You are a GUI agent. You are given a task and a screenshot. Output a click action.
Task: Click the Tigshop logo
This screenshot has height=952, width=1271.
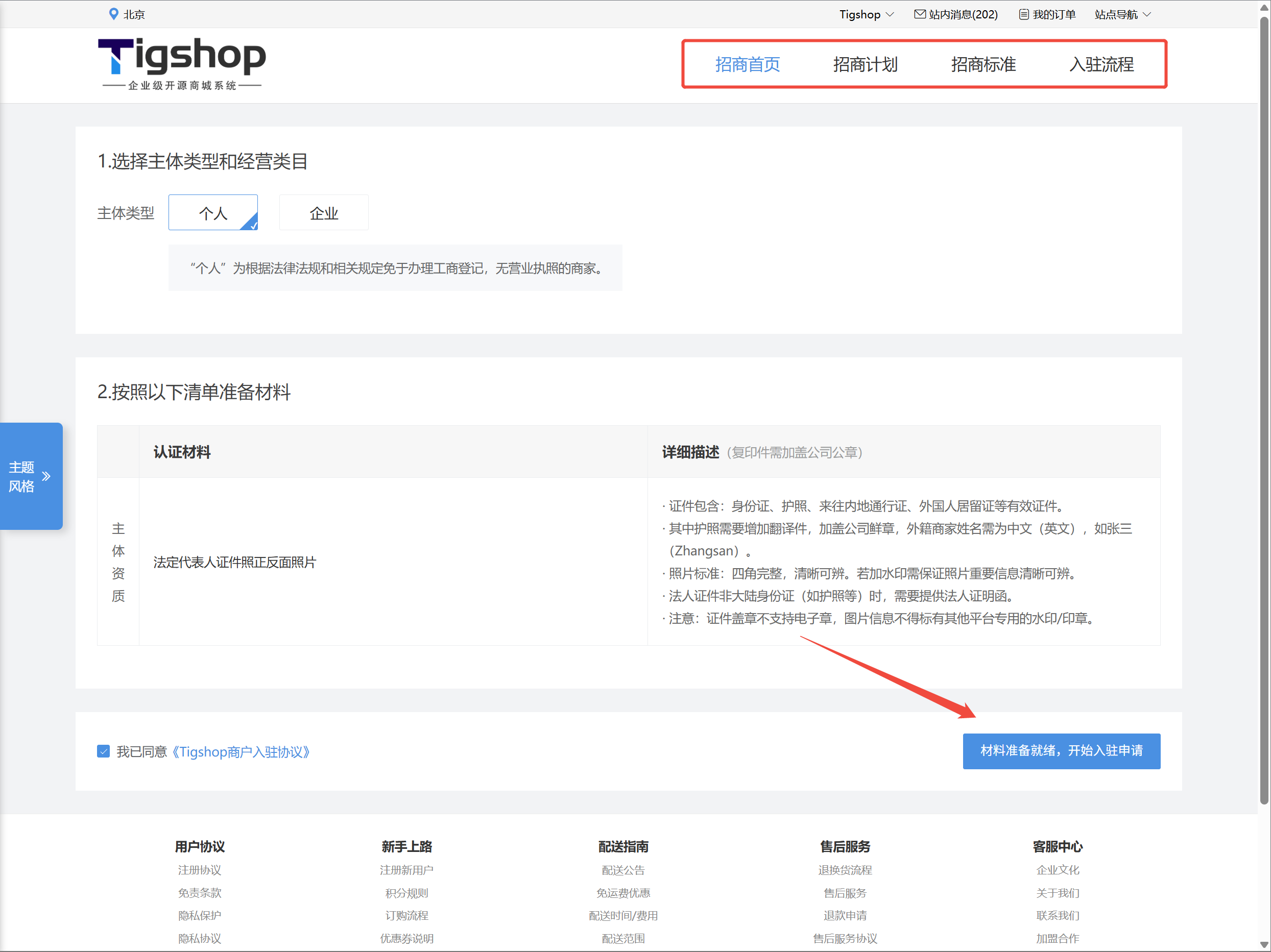pyautogui.click(x=182, y=63)
